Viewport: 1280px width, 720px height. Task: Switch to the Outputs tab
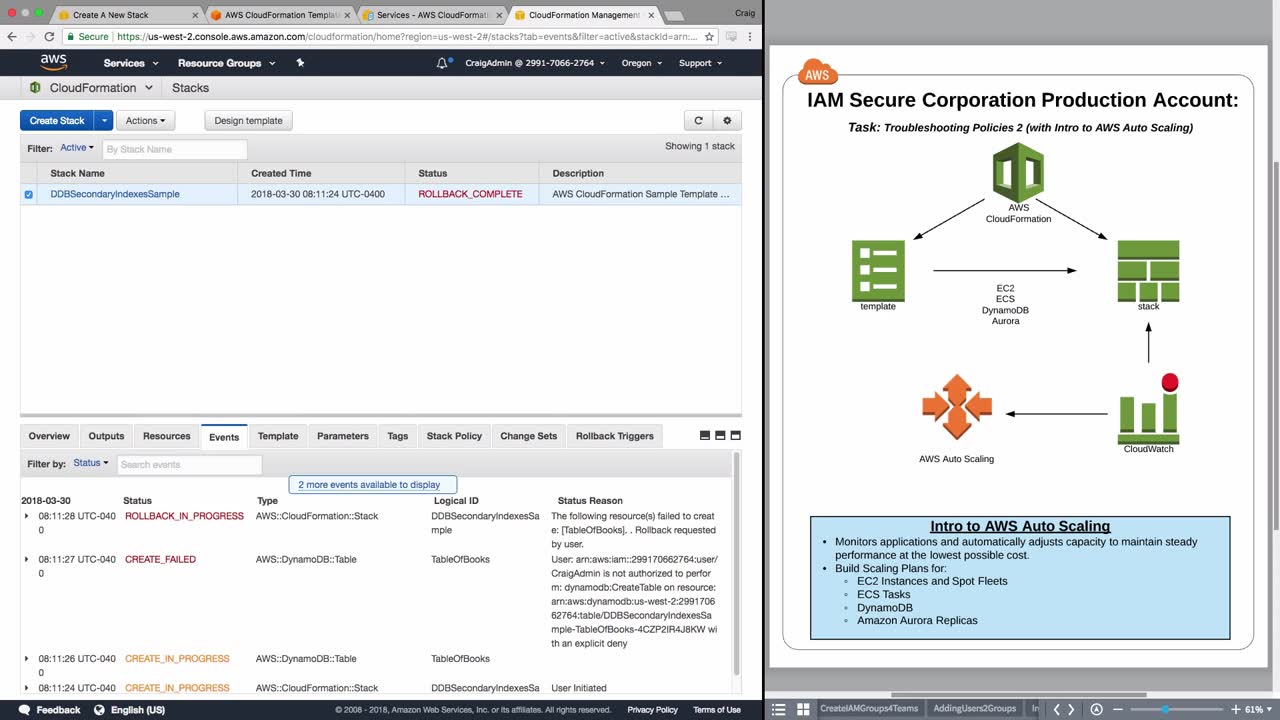pyautogui.click(x=106, y=436)
